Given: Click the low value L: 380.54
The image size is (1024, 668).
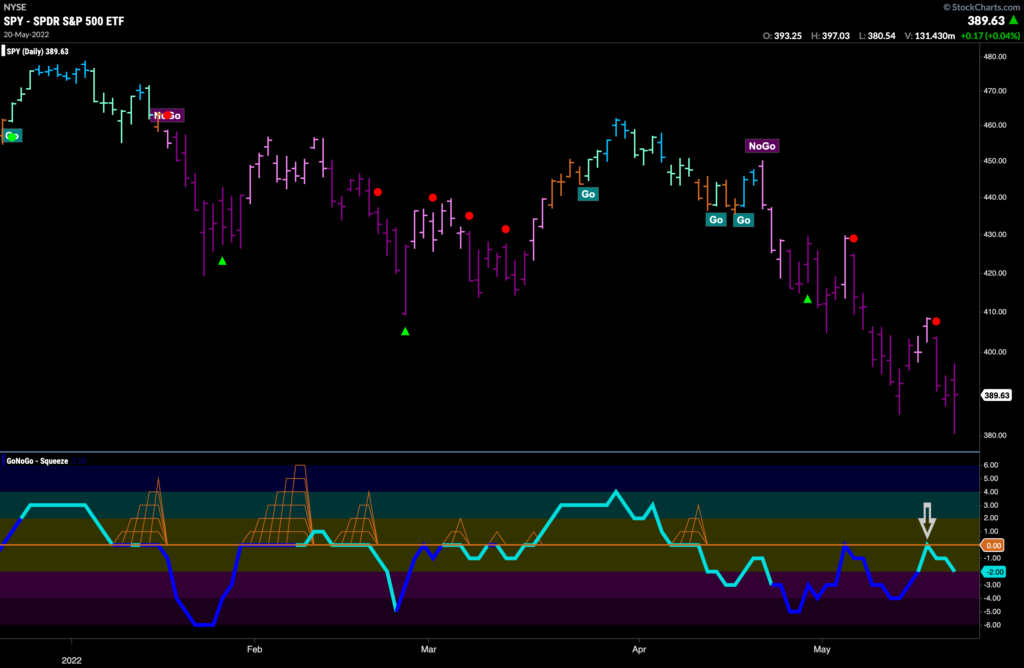Looking at the screenshot, I should pyautogui.click(x=877, y=36).
